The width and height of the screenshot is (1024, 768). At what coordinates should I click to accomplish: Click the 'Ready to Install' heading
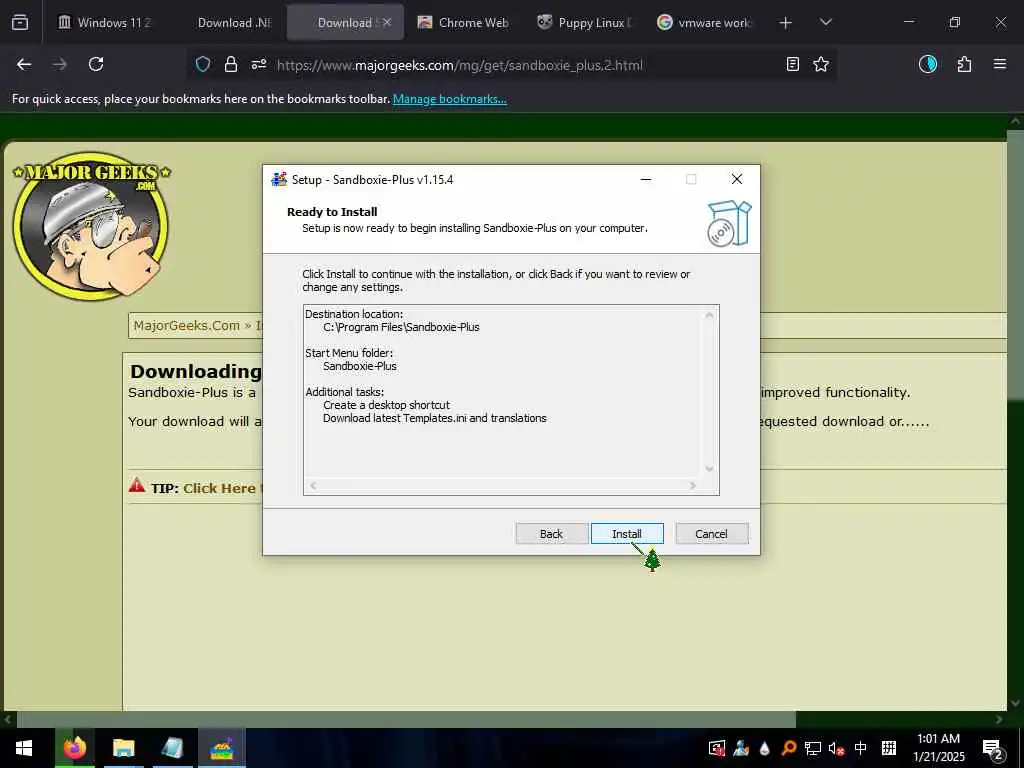click(x=332, y=212)
